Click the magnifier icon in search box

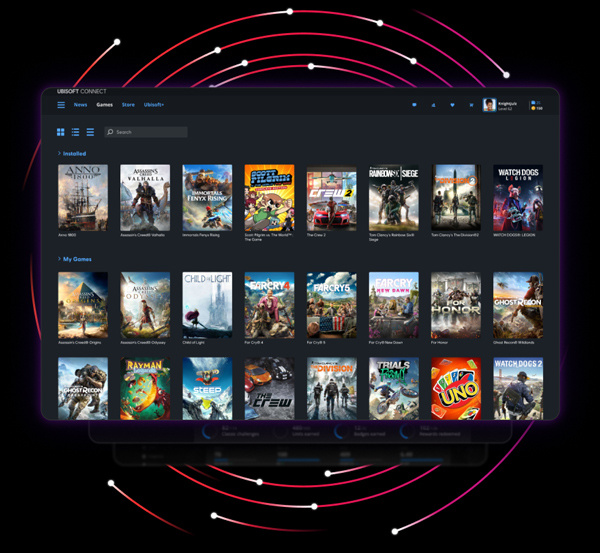click(110, 132)
